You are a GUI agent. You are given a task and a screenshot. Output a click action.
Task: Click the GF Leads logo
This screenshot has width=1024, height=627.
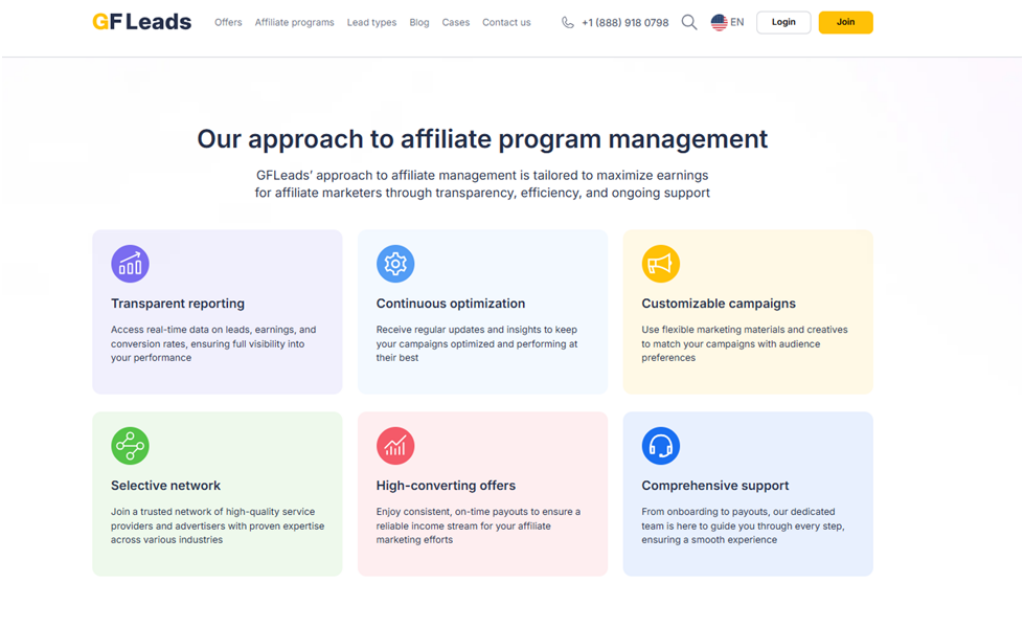(142, 22)
